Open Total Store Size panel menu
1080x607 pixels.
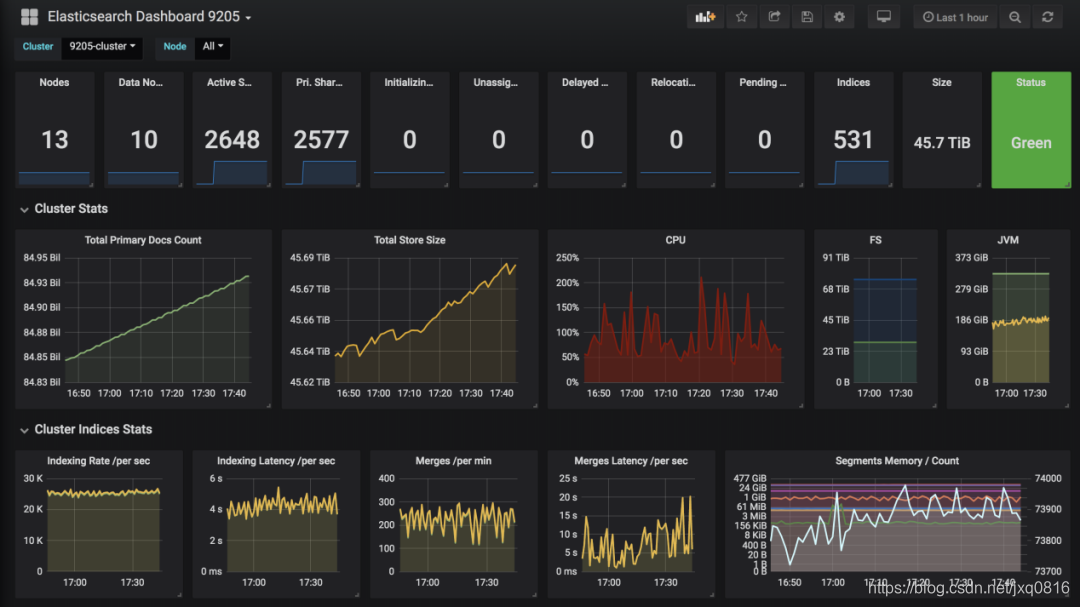coord(410,240)
